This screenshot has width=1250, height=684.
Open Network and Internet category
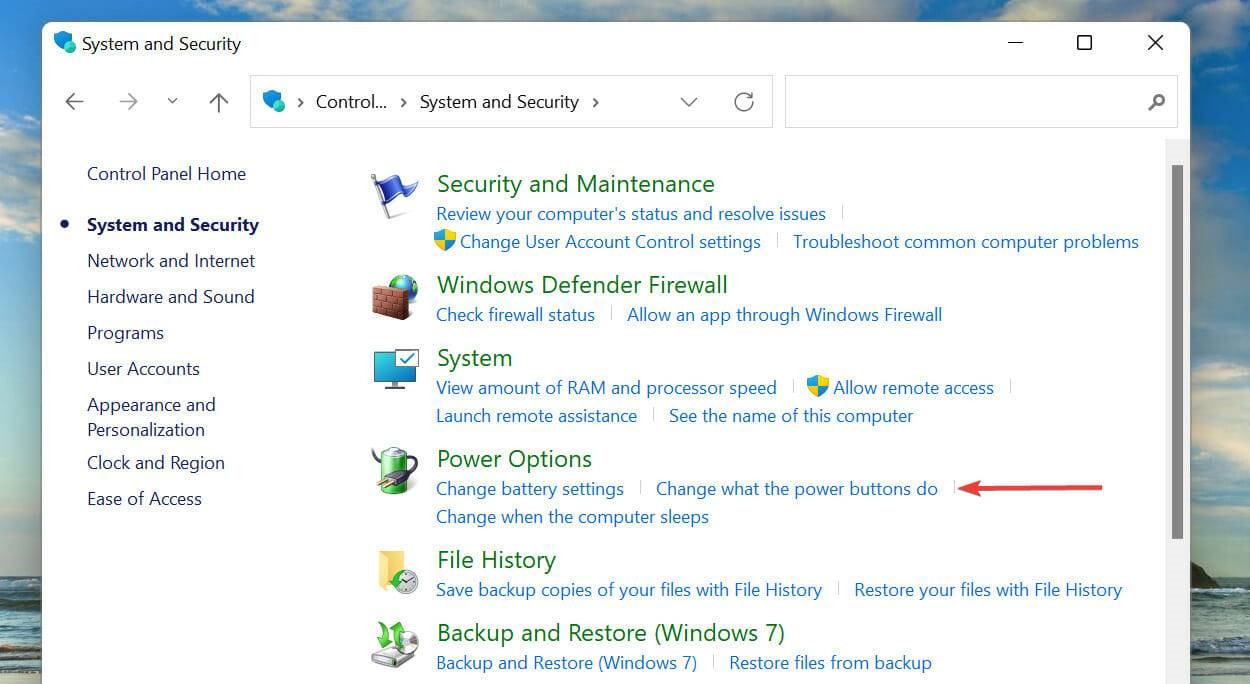[171, 261]
